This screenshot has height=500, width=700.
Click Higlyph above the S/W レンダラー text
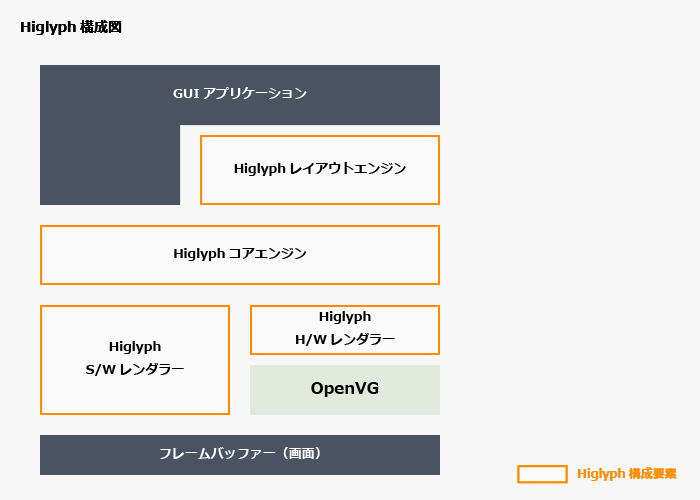pyautogui.click(x=135, y=346)
